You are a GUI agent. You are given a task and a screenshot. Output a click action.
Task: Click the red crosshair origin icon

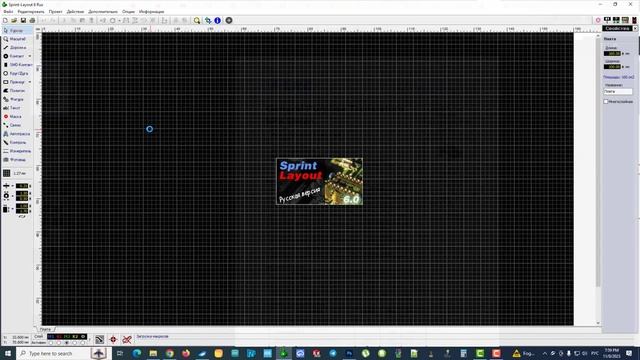113,340
